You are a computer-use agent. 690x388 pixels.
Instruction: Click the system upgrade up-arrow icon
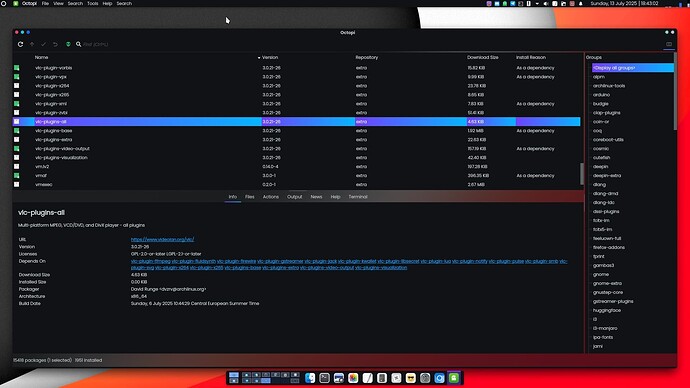[x=32, y=44]
